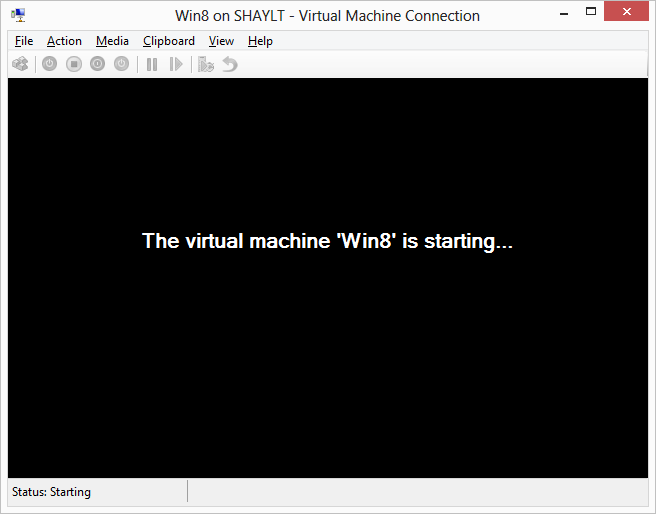Viewport: 656px width, 514px height.
Task: Open the File menu
Action: pos(24,41)
